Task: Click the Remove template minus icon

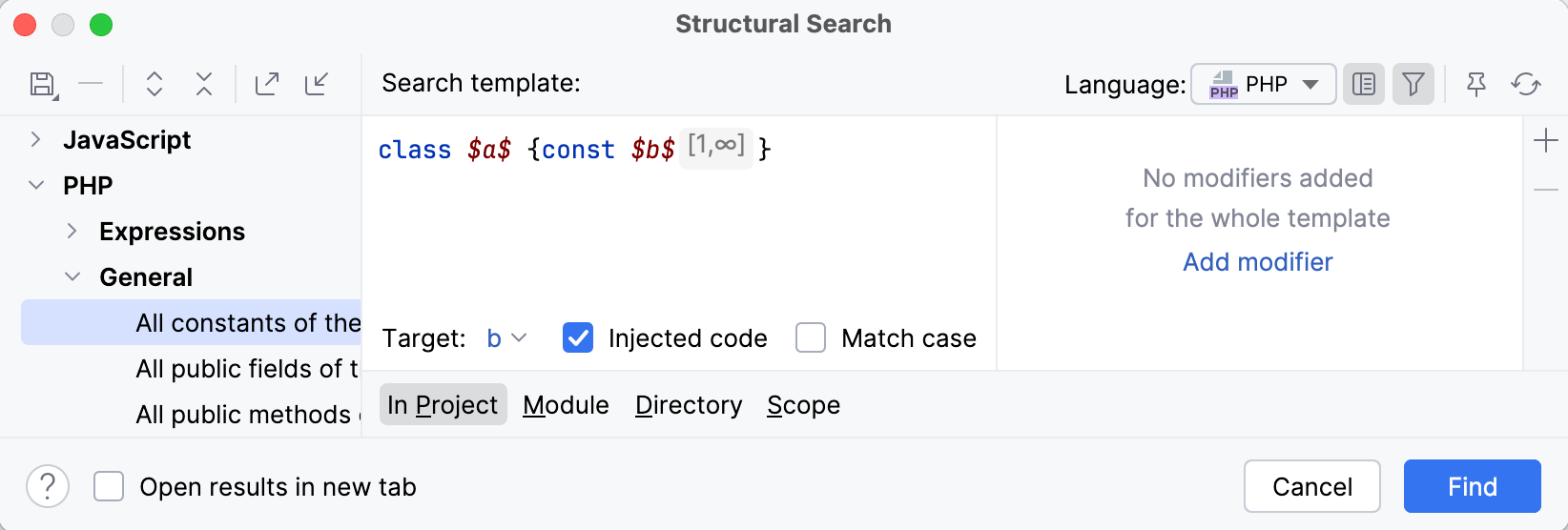Action: click(x=91, y=84)
